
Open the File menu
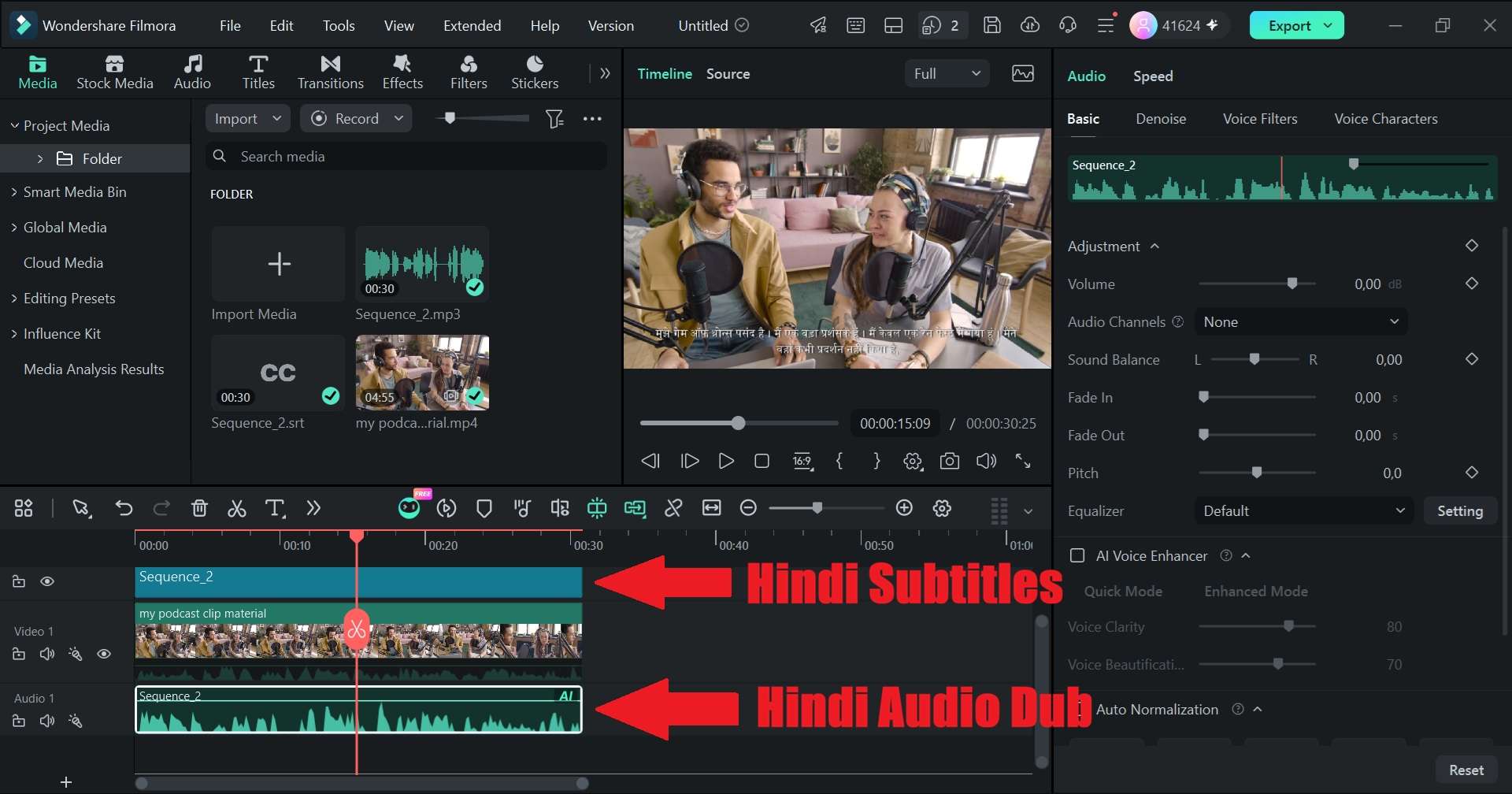[230, 25]
